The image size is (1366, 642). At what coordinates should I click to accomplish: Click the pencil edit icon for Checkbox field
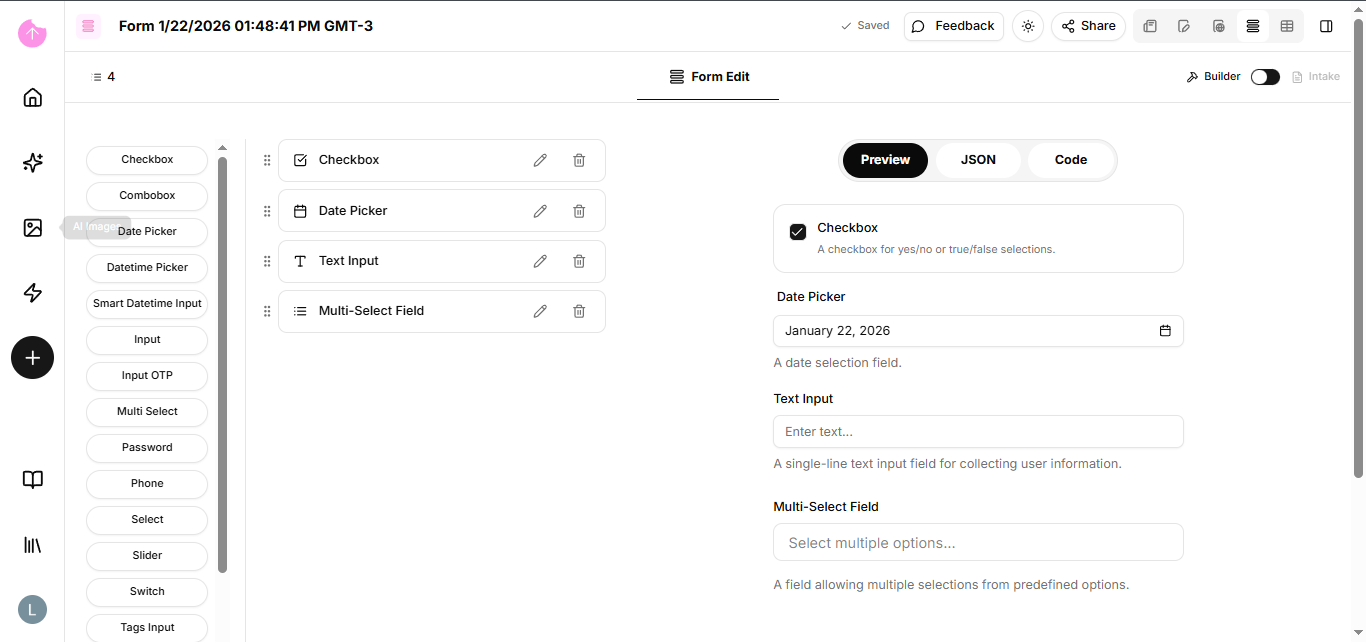tap(540, 160)
